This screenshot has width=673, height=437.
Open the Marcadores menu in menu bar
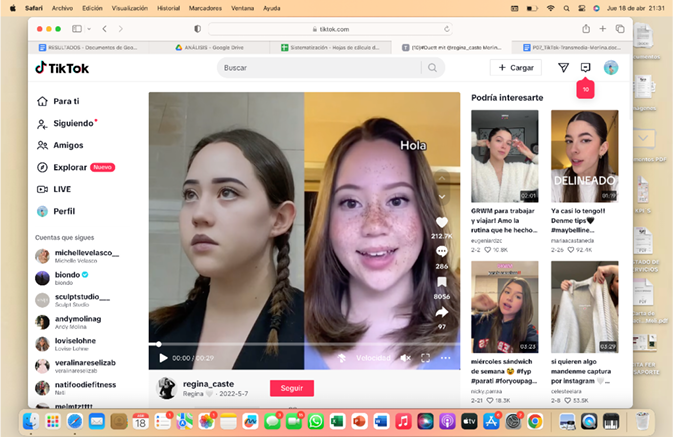point(204,7)
